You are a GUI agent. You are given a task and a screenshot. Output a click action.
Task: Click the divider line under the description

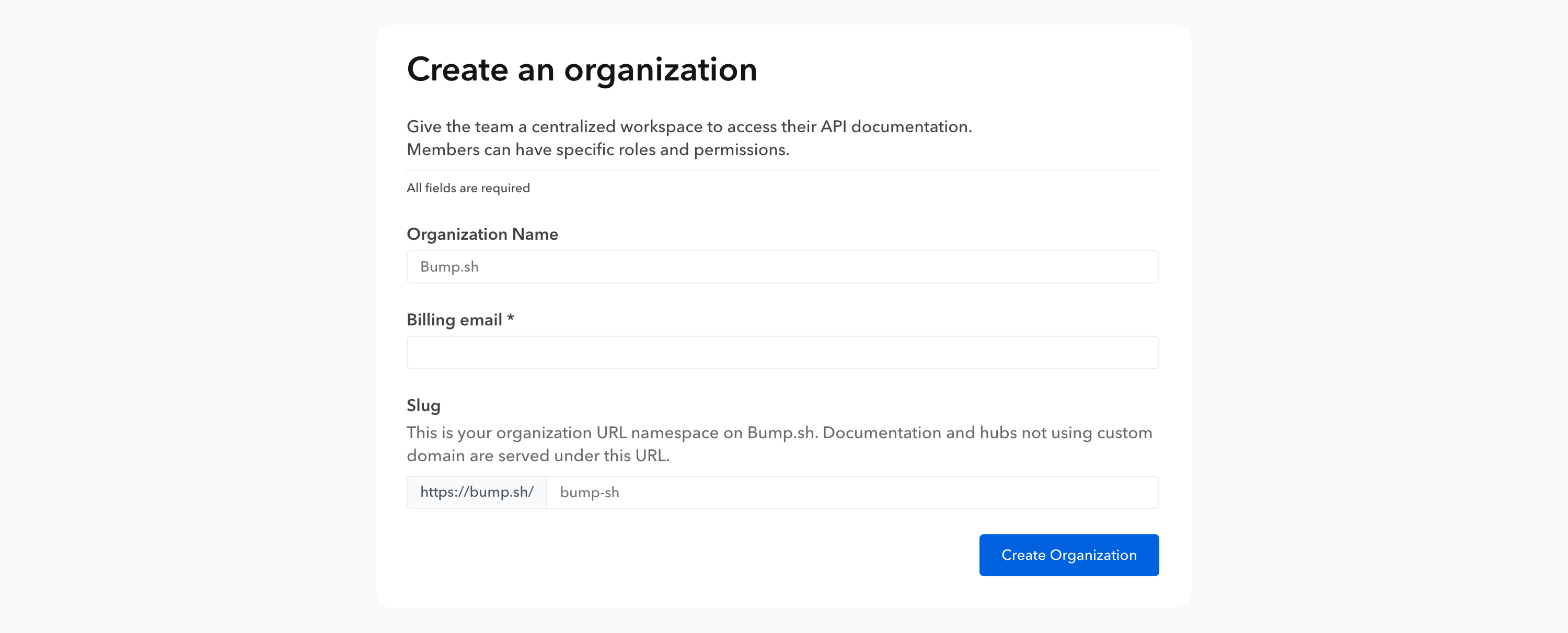point(782,170)
